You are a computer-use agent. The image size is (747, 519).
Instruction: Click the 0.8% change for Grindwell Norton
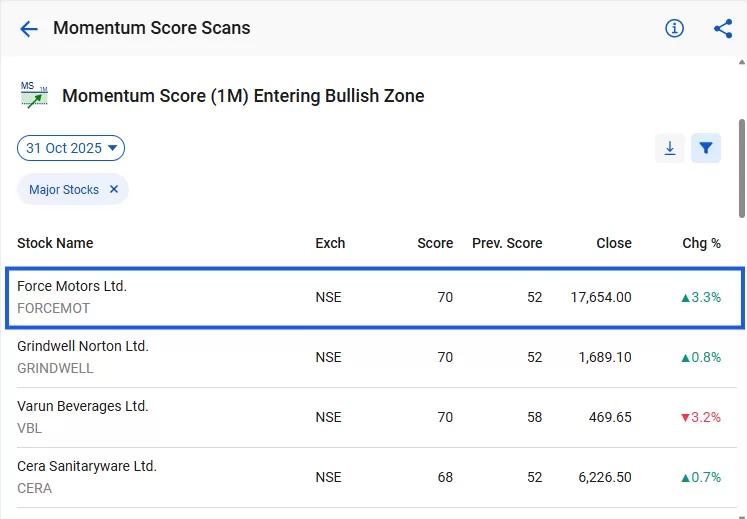[701, 357]
